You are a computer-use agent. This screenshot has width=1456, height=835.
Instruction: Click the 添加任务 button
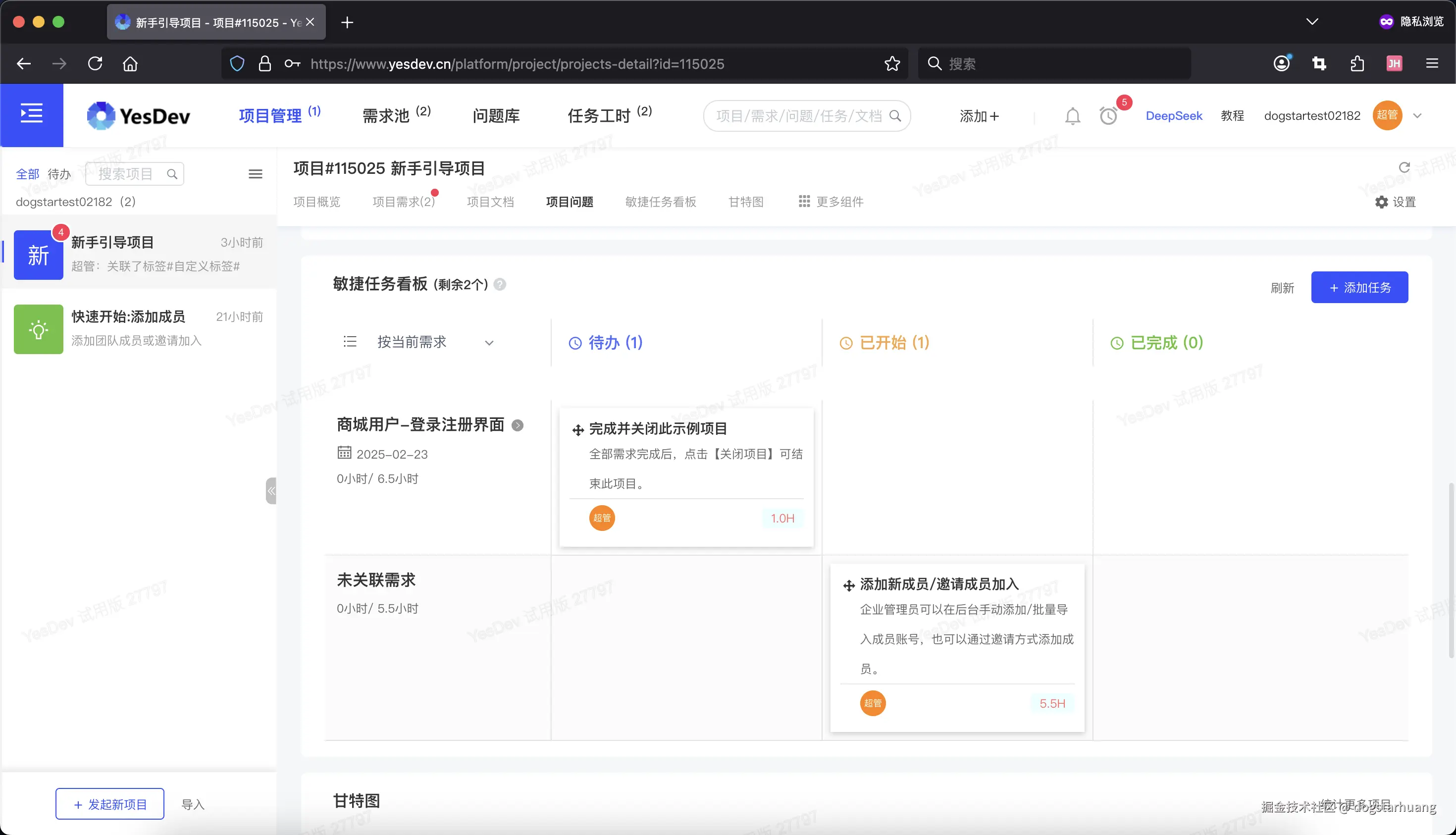tap(1359, 287)
